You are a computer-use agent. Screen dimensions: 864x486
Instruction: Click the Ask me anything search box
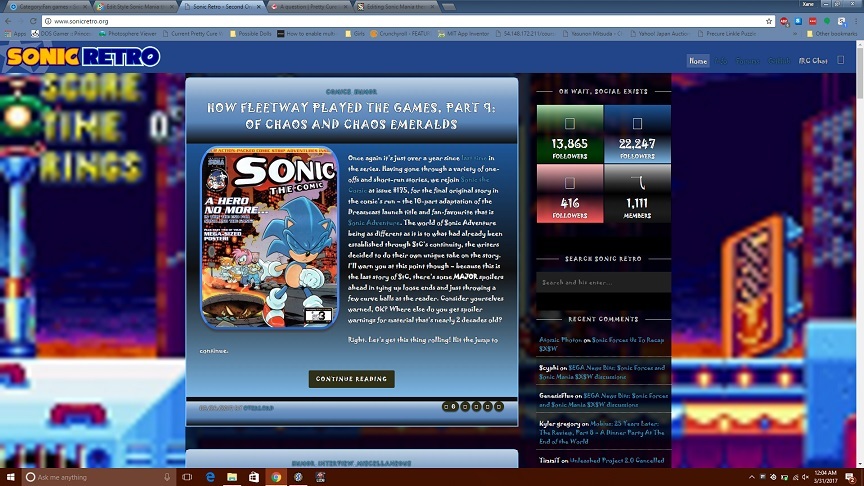click(98, 477)
